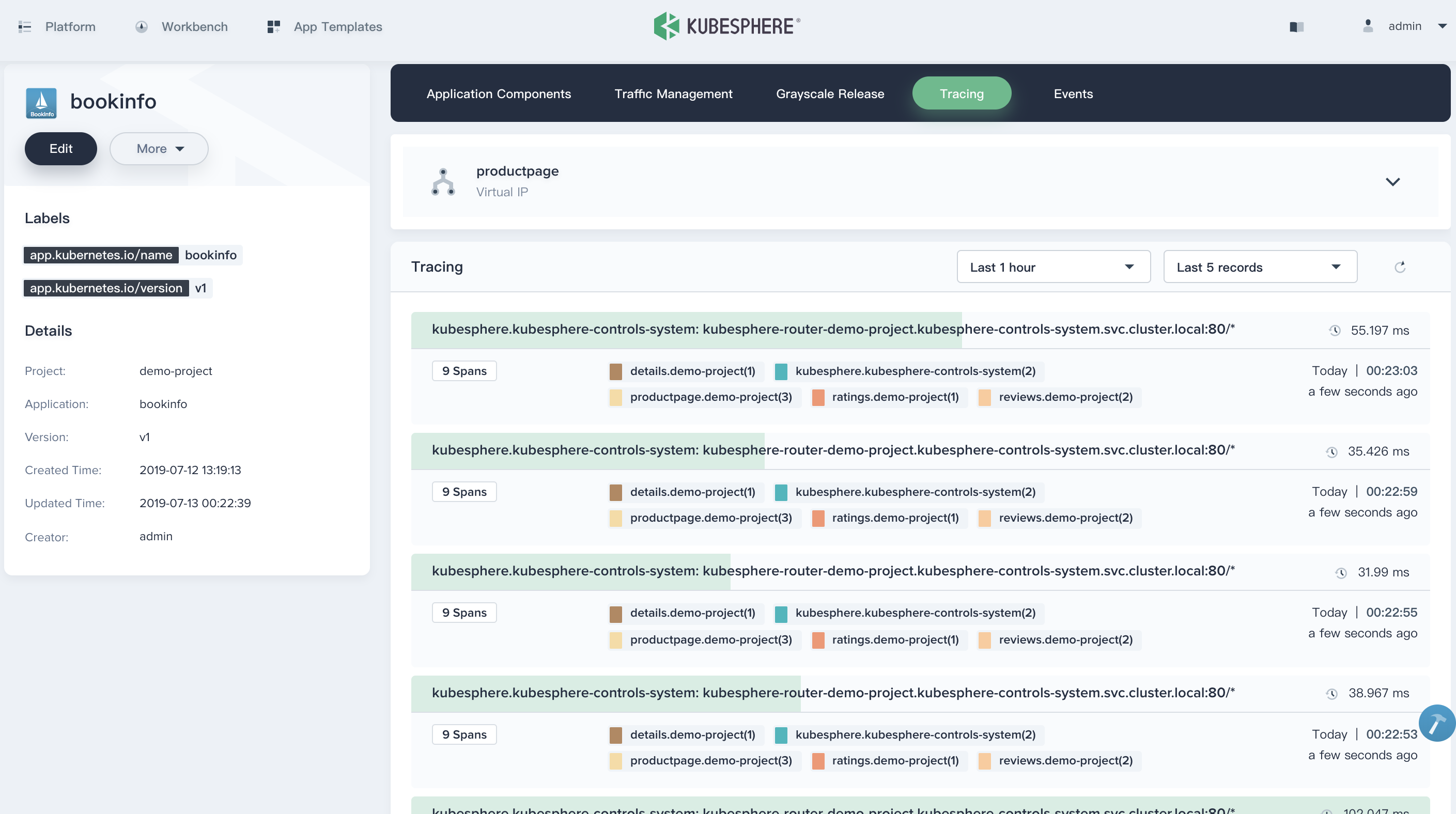Click the Edit button
Viewport: 1456px width, 814px height.
tap(60, 149)
